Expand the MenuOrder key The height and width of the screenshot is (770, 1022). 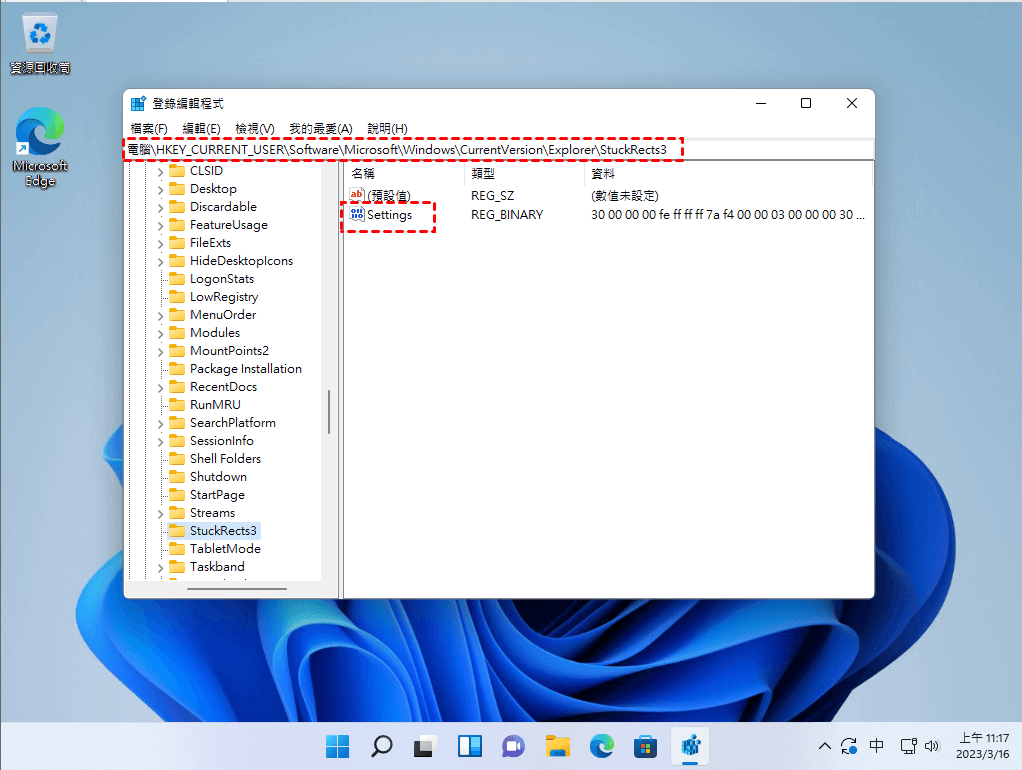click(160, 316)
